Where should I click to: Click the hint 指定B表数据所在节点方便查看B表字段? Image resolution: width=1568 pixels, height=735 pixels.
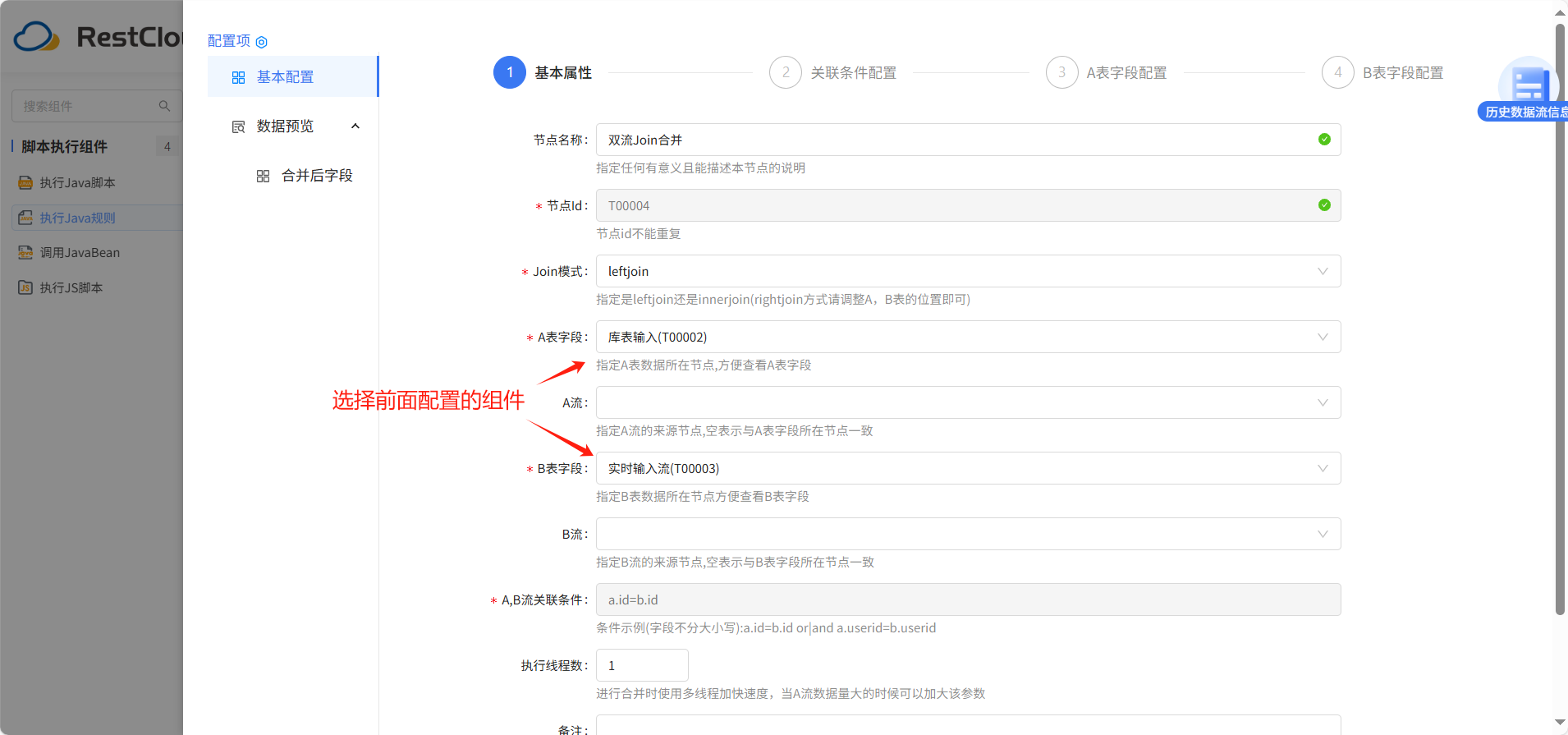pos(703,497)
